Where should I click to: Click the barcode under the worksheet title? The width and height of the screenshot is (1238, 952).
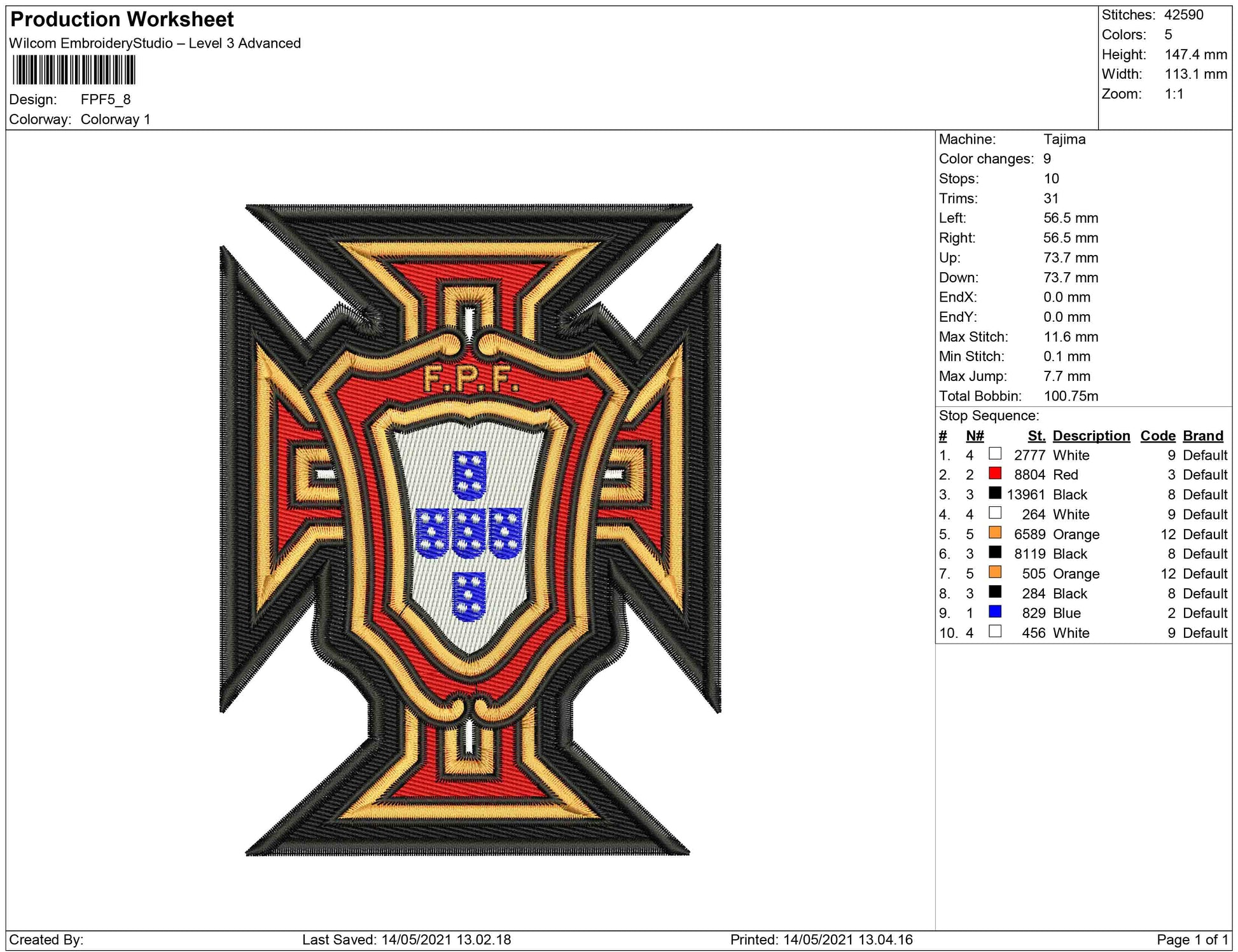pyautogui.click(x=74, y=70)
